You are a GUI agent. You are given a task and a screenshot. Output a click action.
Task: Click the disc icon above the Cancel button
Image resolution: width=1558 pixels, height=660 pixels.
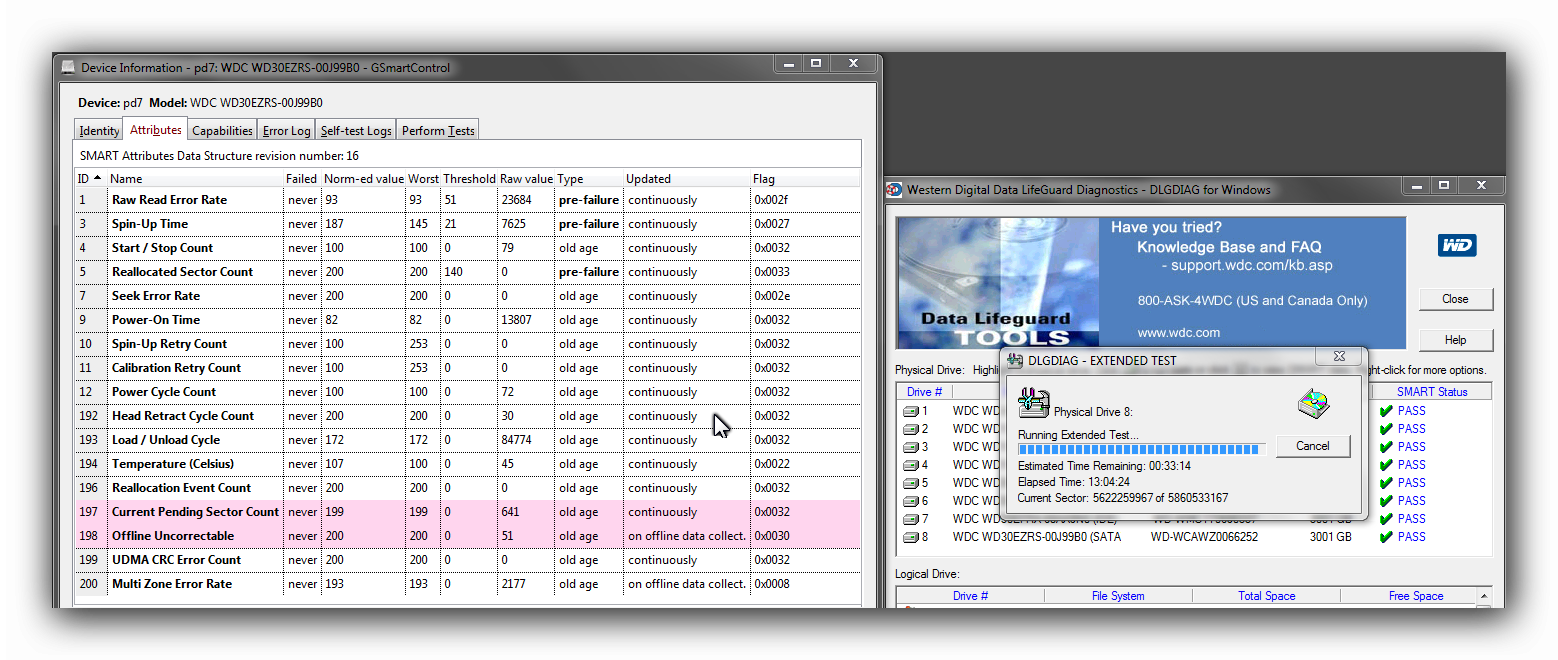point(1312,404)
